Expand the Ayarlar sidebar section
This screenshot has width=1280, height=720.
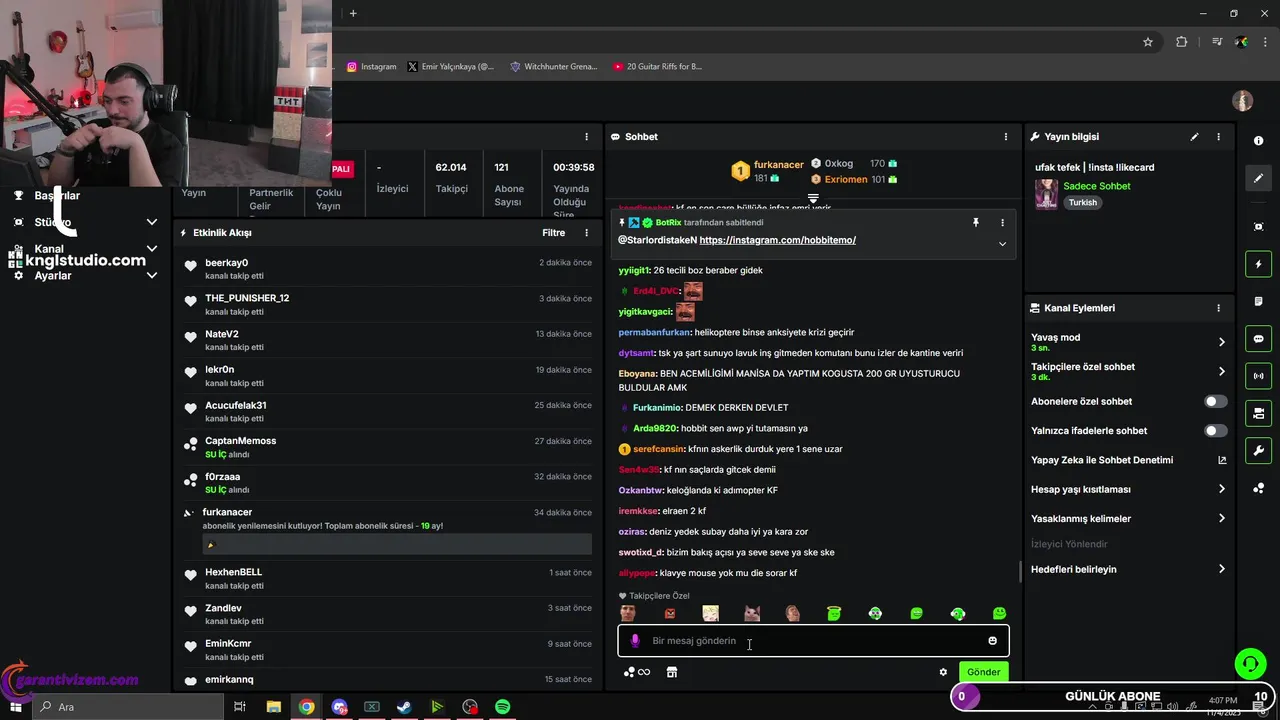click(152, 276)
